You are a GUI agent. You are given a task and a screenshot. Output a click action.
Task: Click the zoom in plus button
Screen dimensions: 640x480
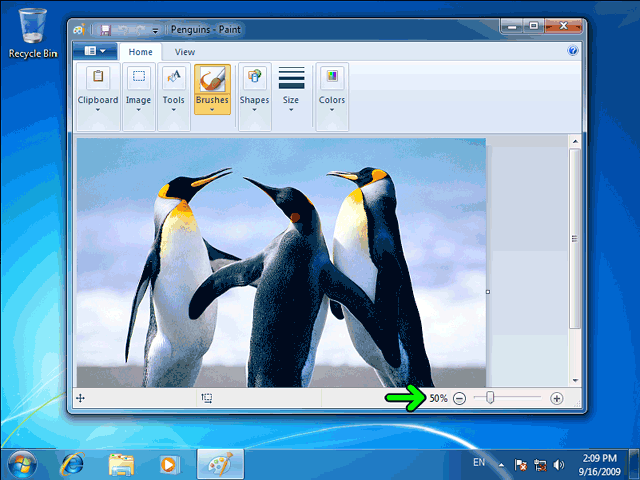pyautogui.click(x=556, y=398)
